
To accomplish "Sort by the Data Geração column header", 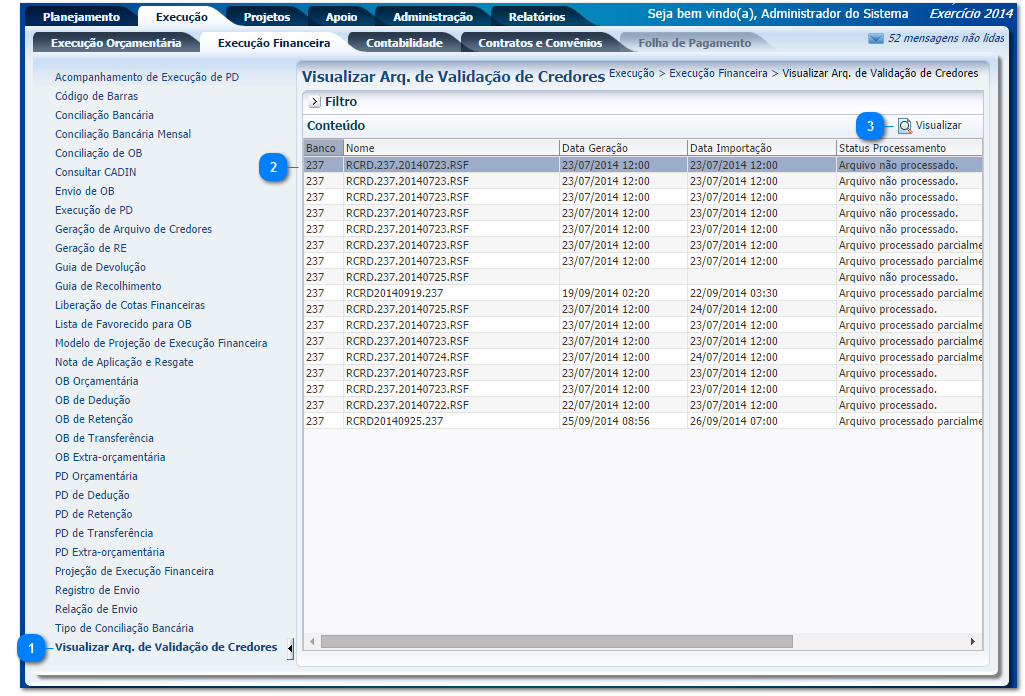I will point(595,148).
